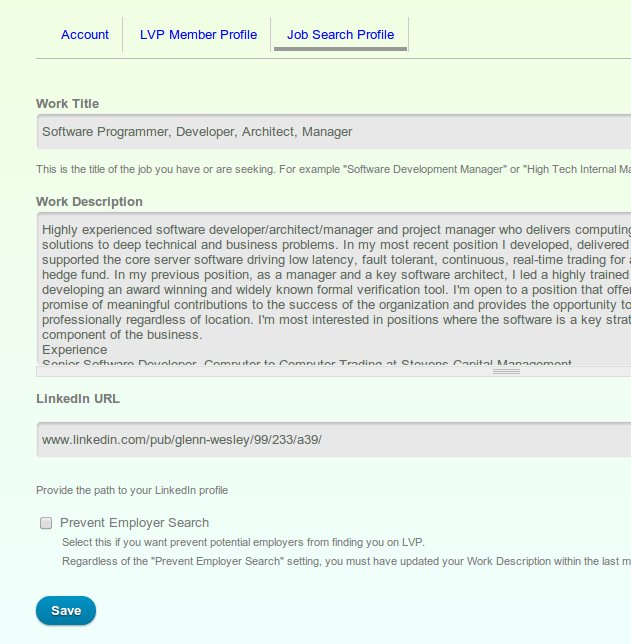Image resolution: width=631 pixels, height=644 pixels.
Task: Click the "Regardless of the" setting note
Action: tap(340, 562)
